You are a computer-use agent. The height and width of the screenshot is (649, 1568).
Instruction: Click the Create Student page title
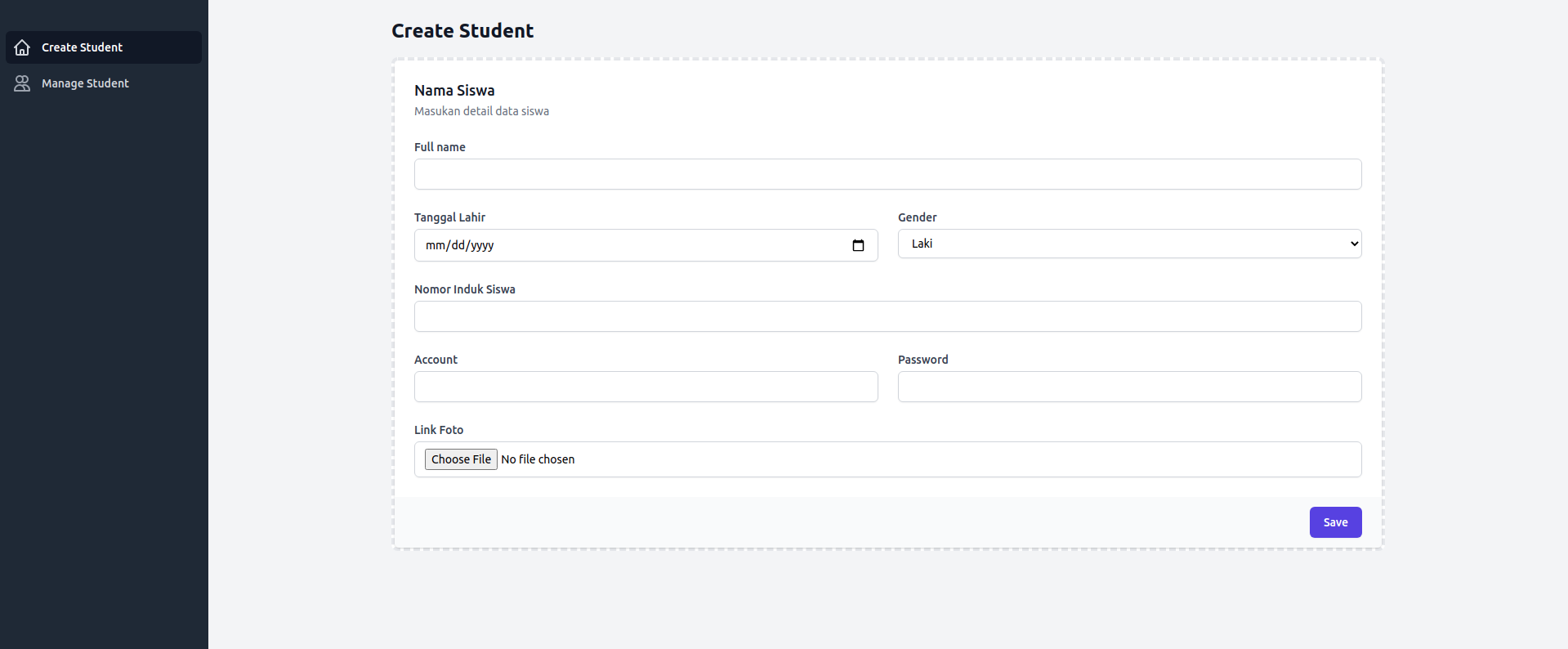pyautogui.click(x=462, y=31)
